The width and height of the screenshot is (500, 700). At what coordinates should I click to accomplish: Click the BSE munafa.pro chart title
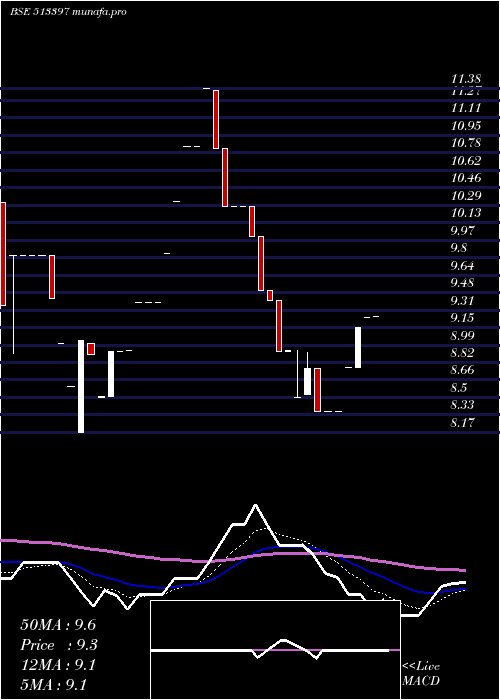[68, 12]
